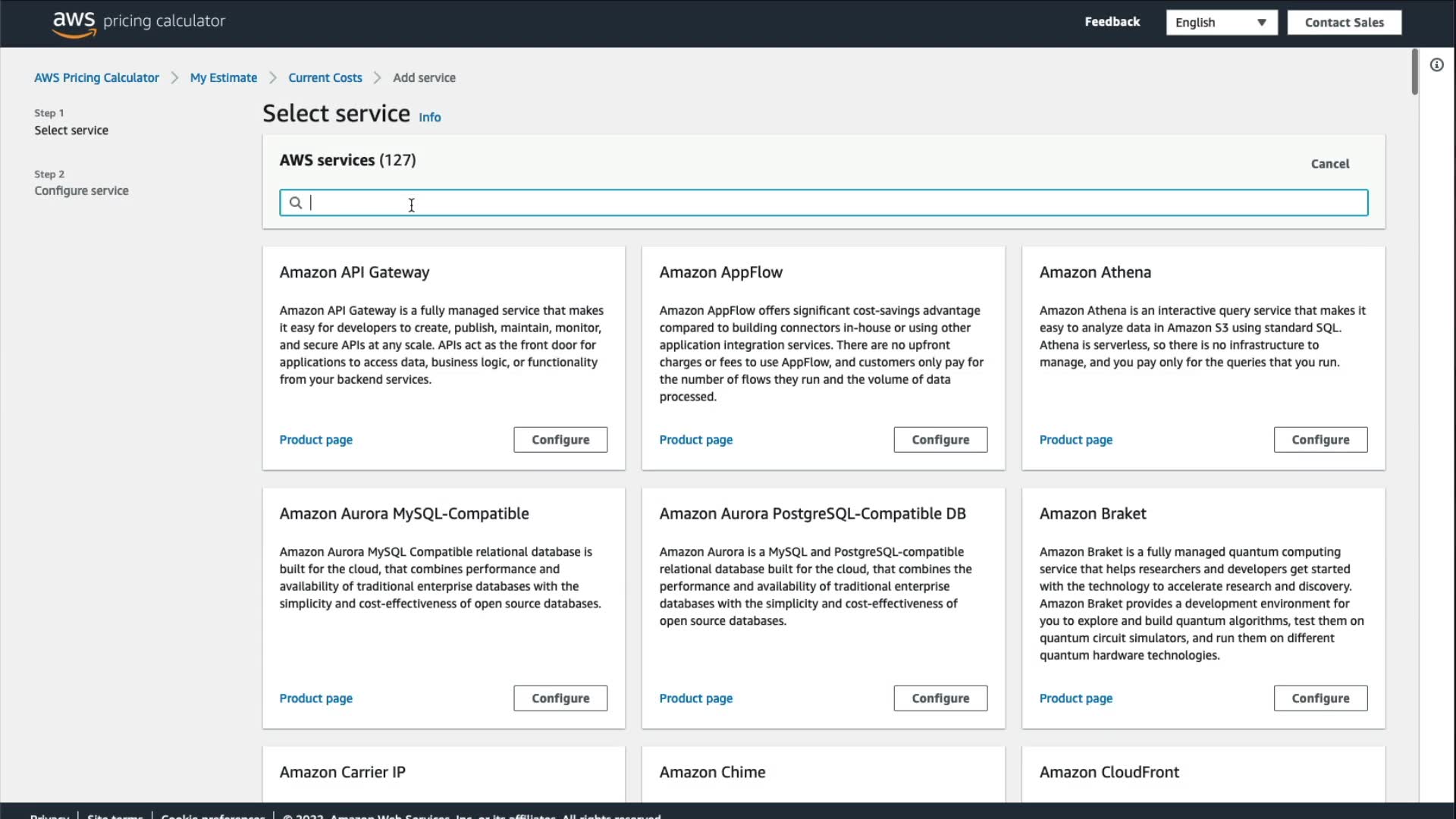Navigate to My Estimate breadcrumb

click(223, 77)
